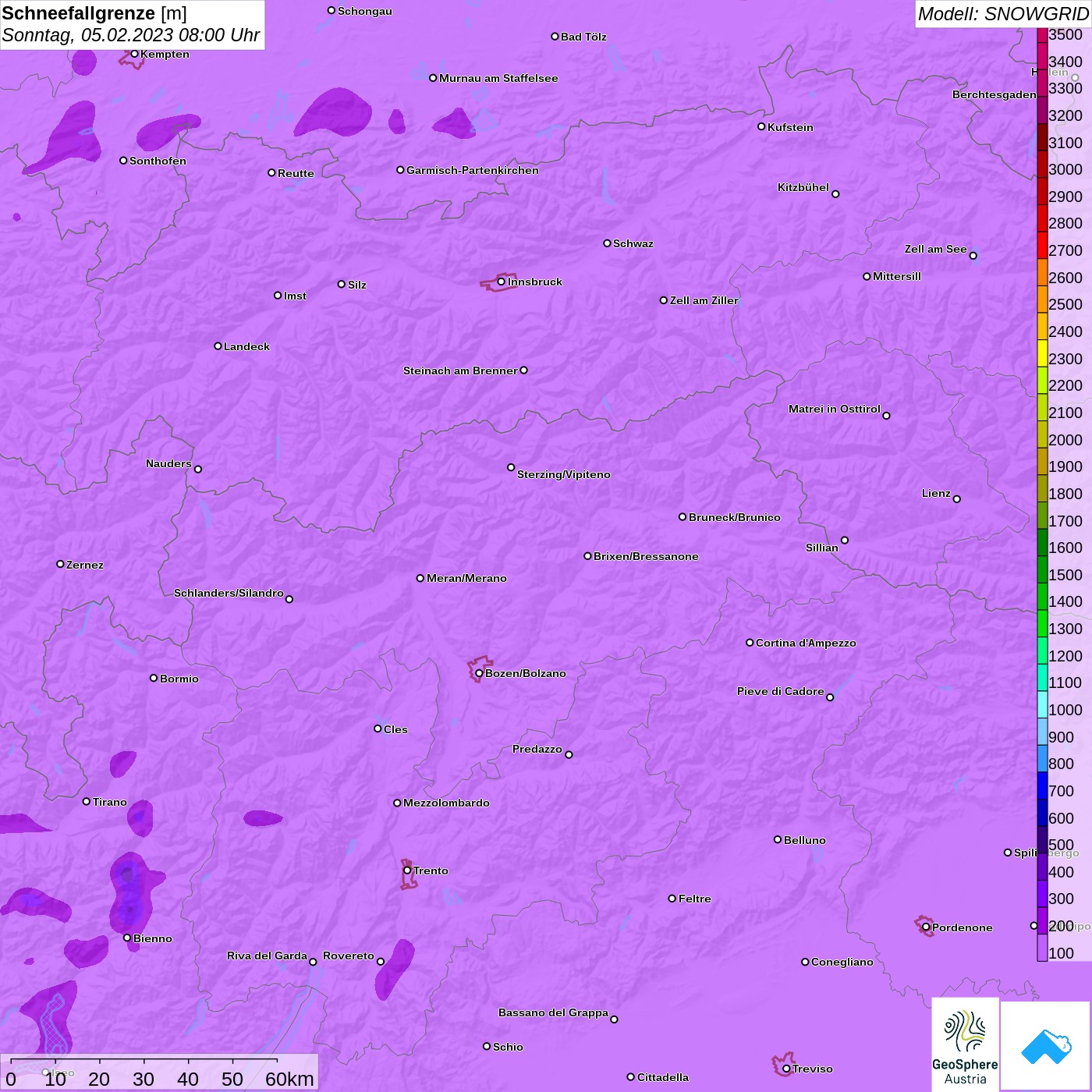
Task: Click the Pieve di Cadore label
Action: [x=781, y=691]
